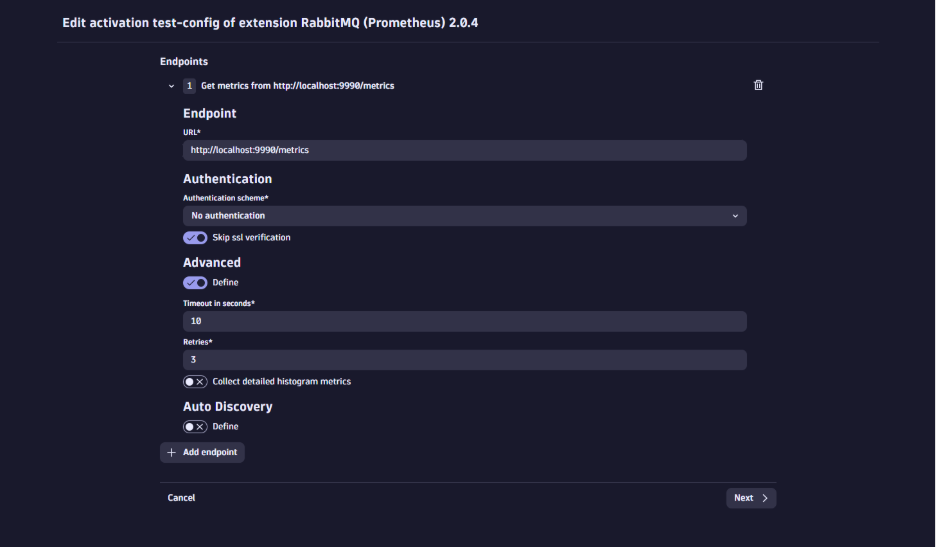Turn off the Advanced Define toggle
Image resolution: width=936 pixels, height=547 pixels.
click(195, 283)
